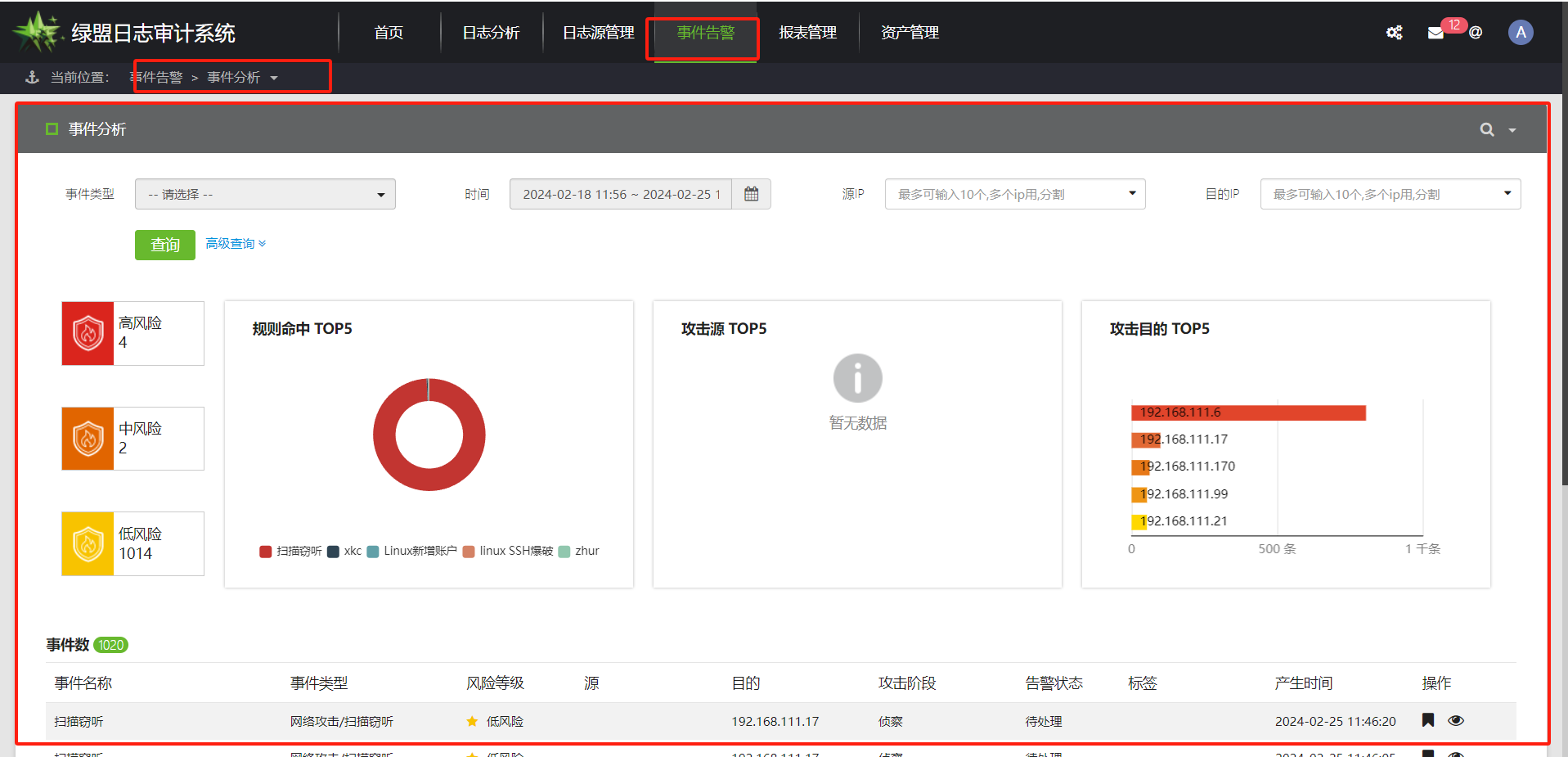This screenshot has width=1568, height=757.
Task: Click the 192.168.111.170 bar label
Action: [1188, 466]
